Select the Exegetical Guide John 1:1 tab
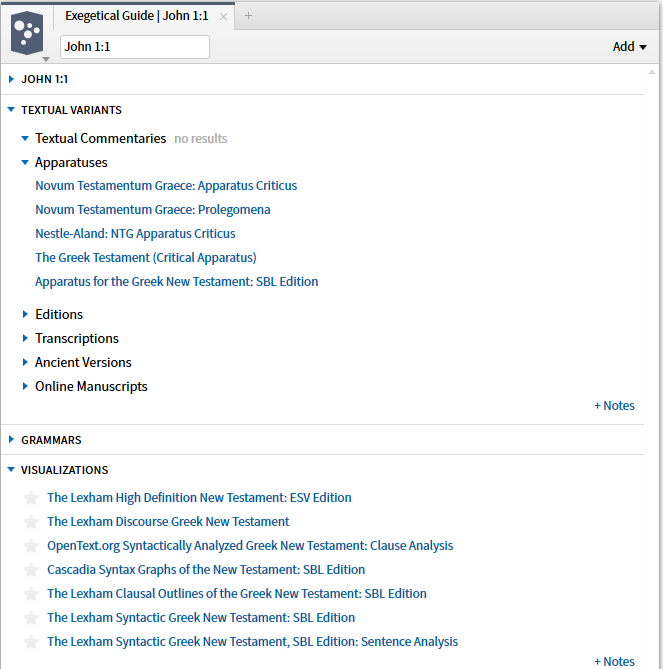 coord(136,16)
